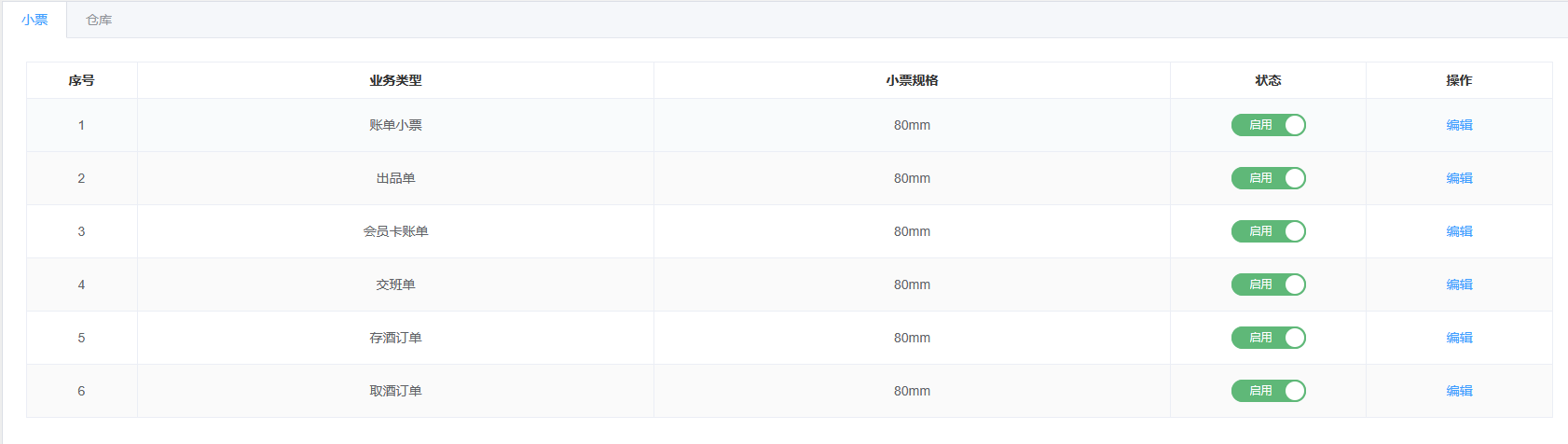
Task: Disable the 取酒订单 status switch
Action: pos(1268,391)
